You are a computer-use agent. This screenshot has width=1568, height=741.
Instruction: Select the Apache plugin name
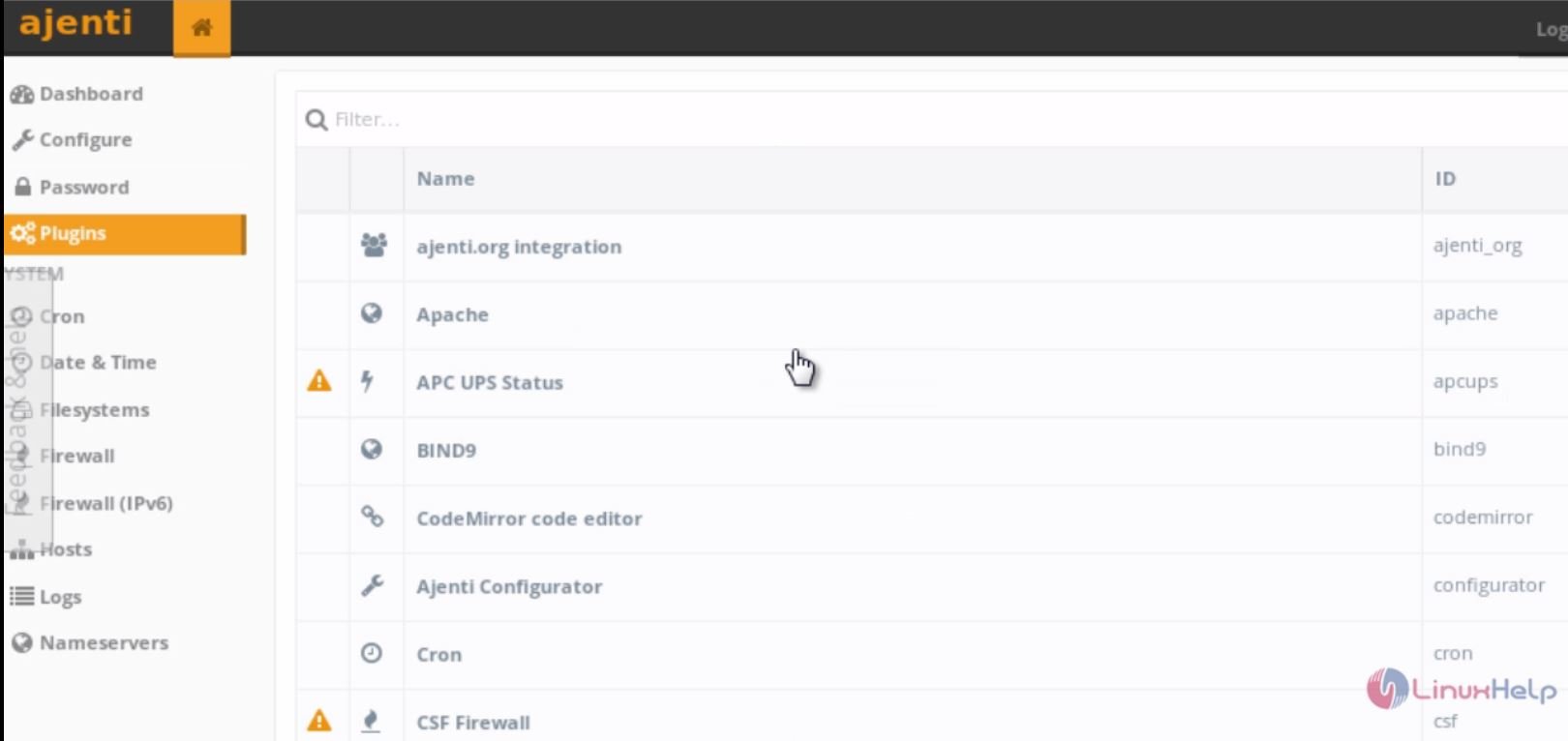tap(452, 315)
